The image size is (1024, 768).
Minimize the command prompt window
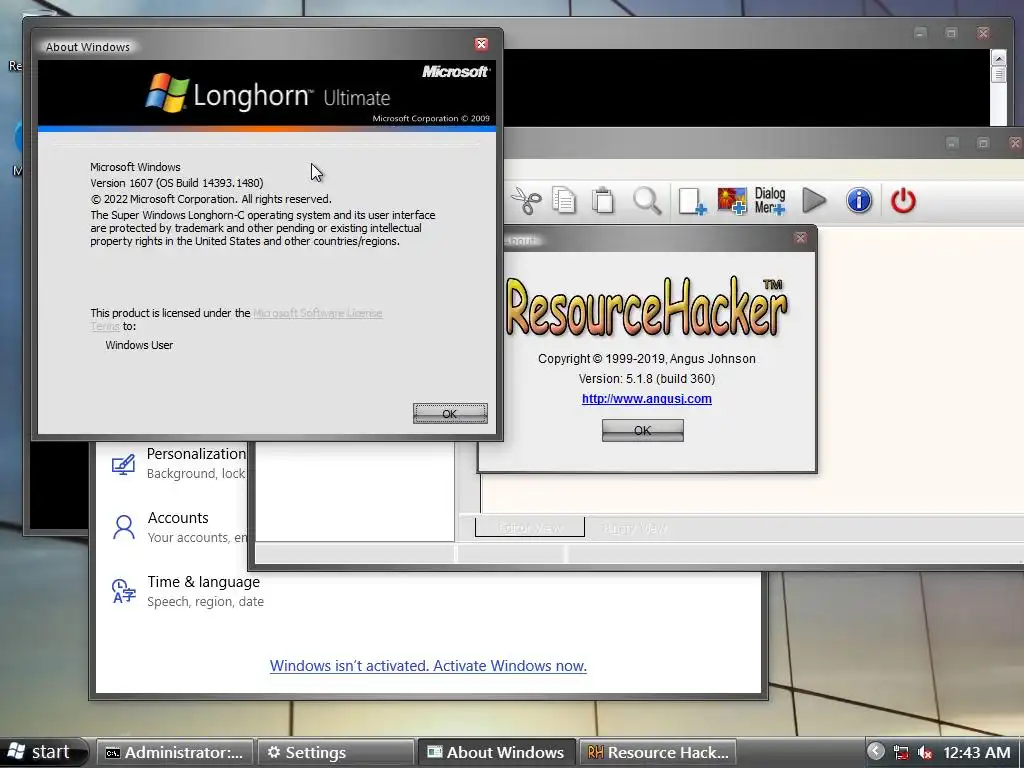pyautogui.click(x=920, y=33)
